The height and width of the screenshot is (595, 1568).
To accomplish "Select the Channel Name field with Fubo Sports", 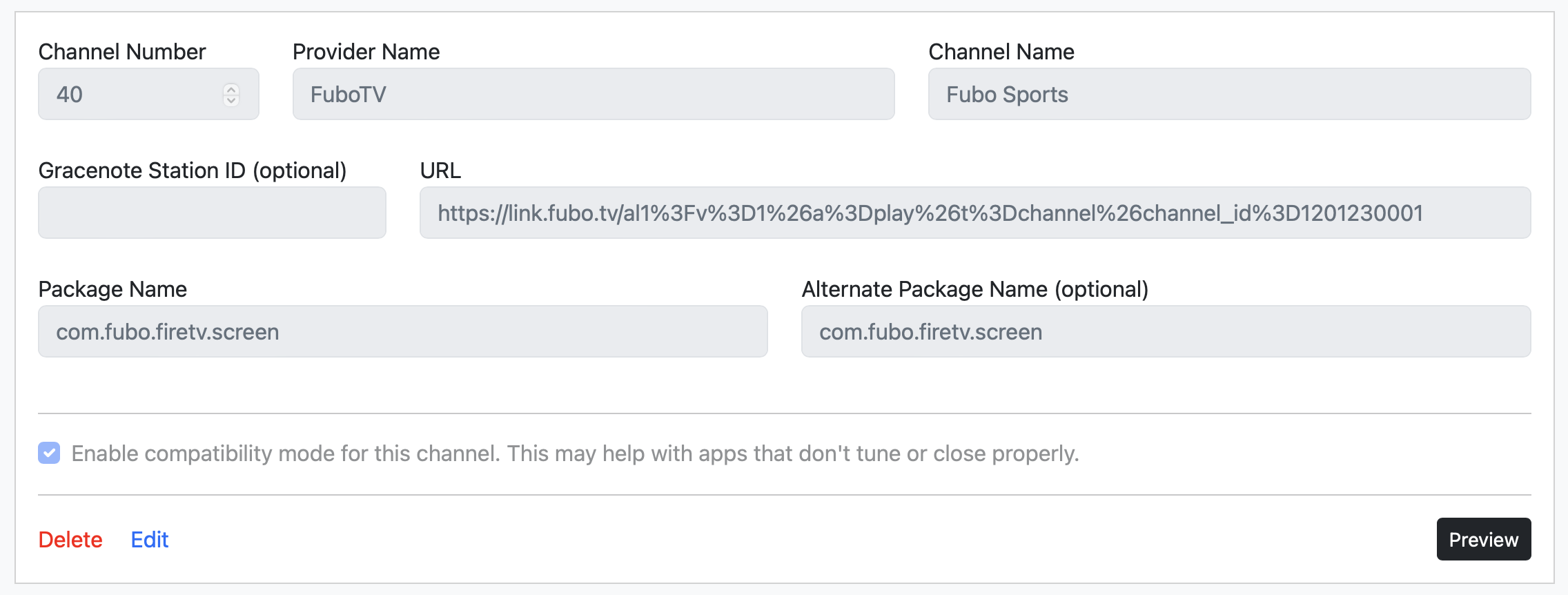I will pos(1229,95).
